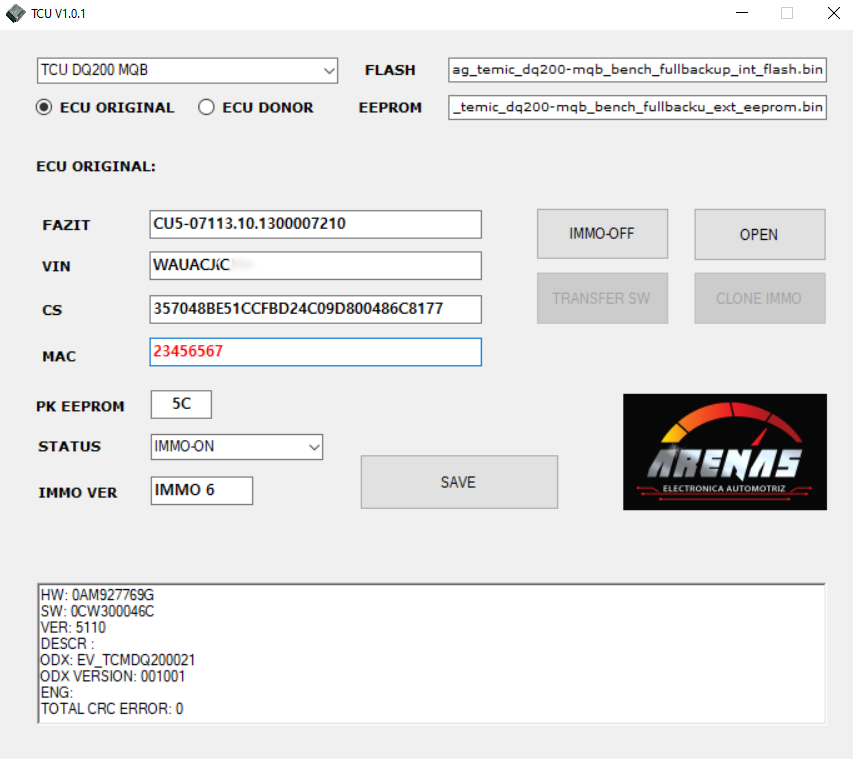
Task: Expand the IMMO-ON status dropdown
Action: (236, 446)
